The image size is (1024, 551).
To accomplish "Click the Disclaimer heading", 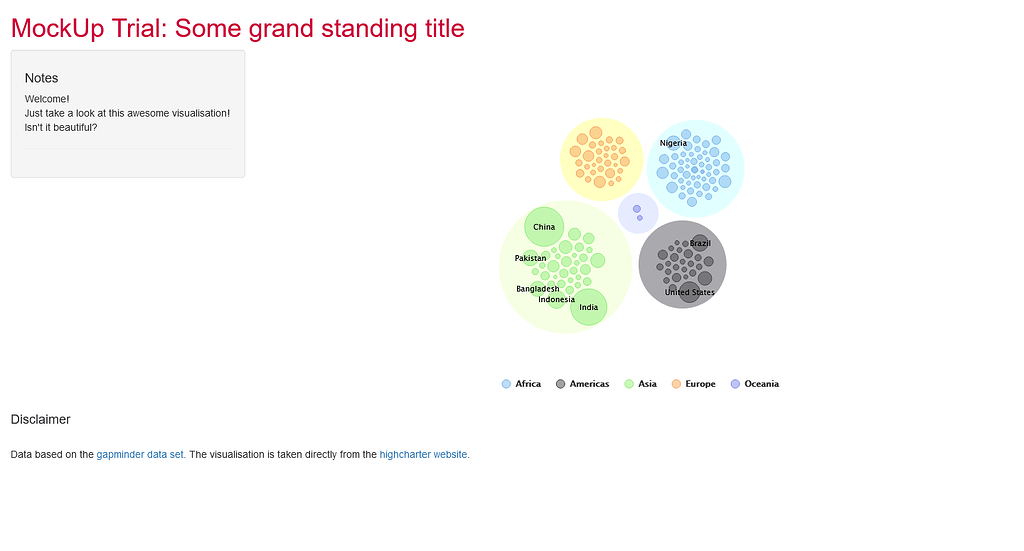I will 40,420.
